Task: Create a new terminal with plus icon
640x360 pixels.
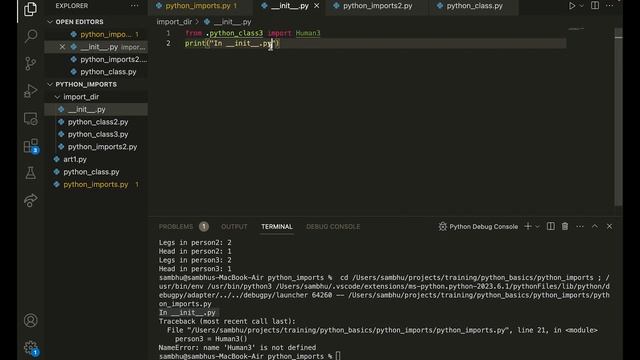Action: pyautogui.click(x=528, y=226)
